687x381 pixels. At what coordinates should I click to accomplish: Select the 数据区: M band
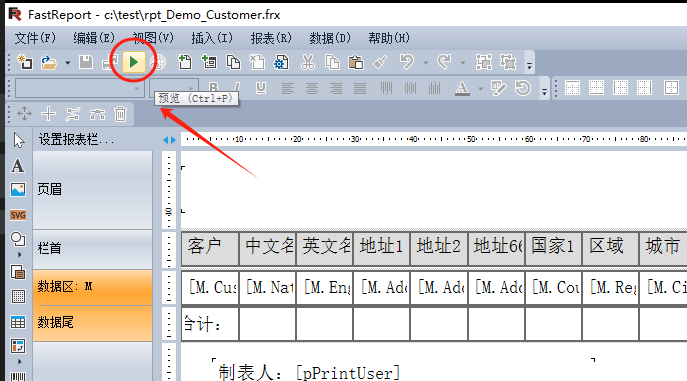pyautogui.click(x=93, y=287)
